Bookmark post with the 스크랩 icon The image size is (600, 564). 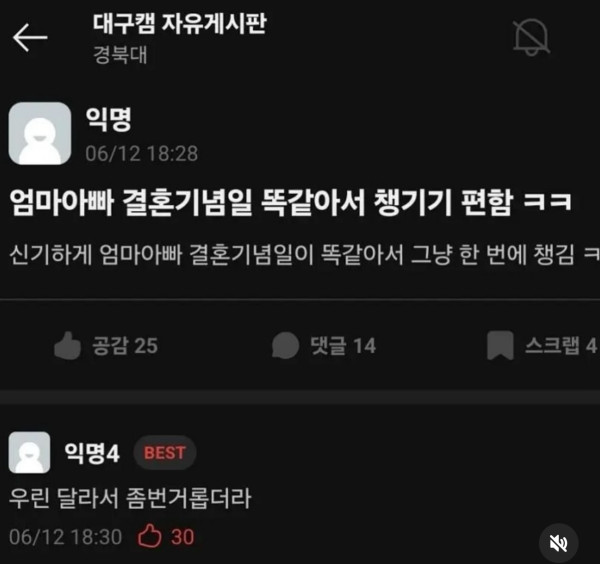click(500, 346)
